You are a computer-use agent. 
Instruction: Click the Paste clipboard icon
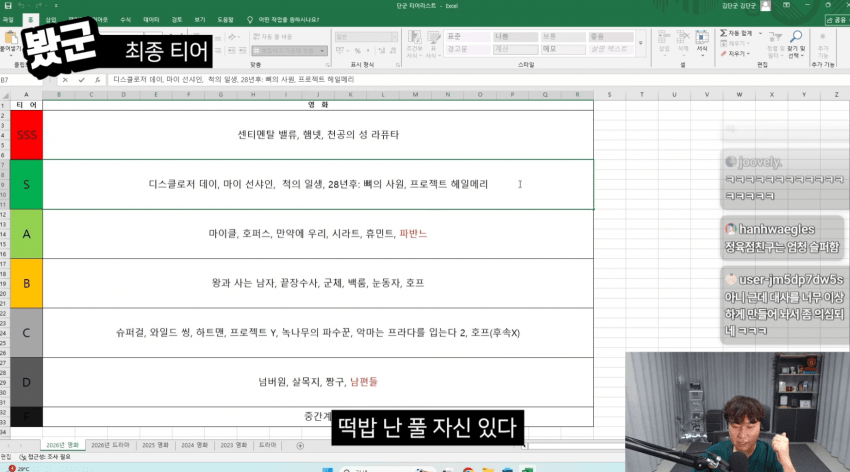[x=10, y=38]
